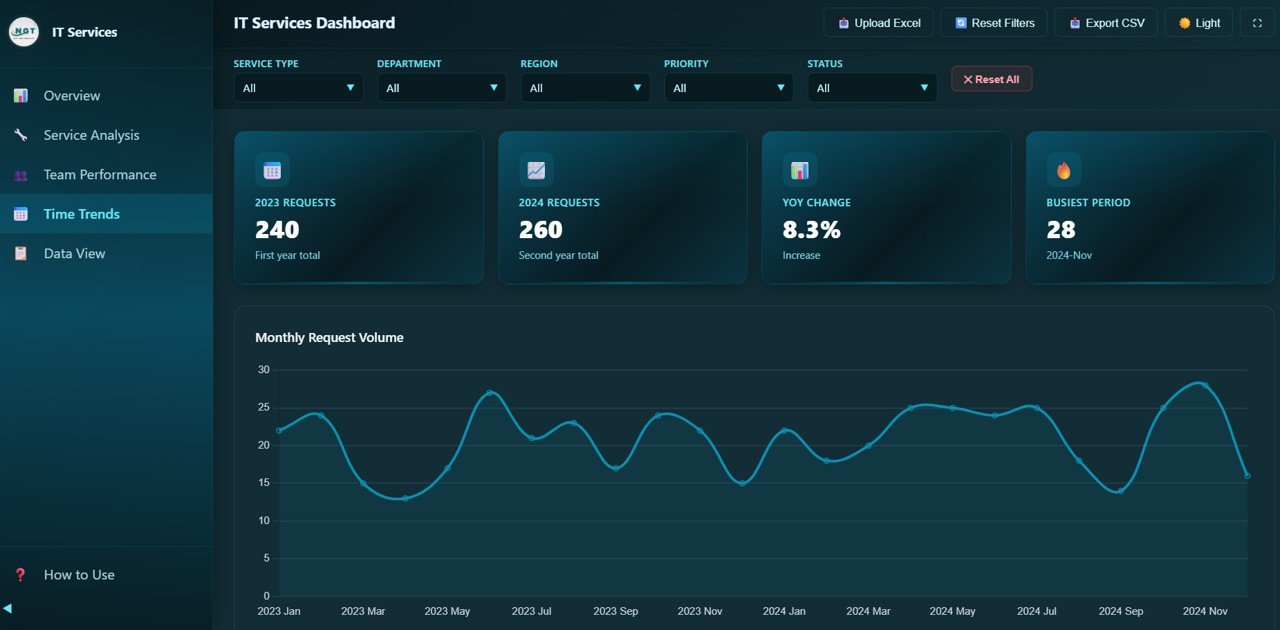Expand the Priority dropdown menu
Viewport: 1280px width, 630px height.
pos(728,87)
